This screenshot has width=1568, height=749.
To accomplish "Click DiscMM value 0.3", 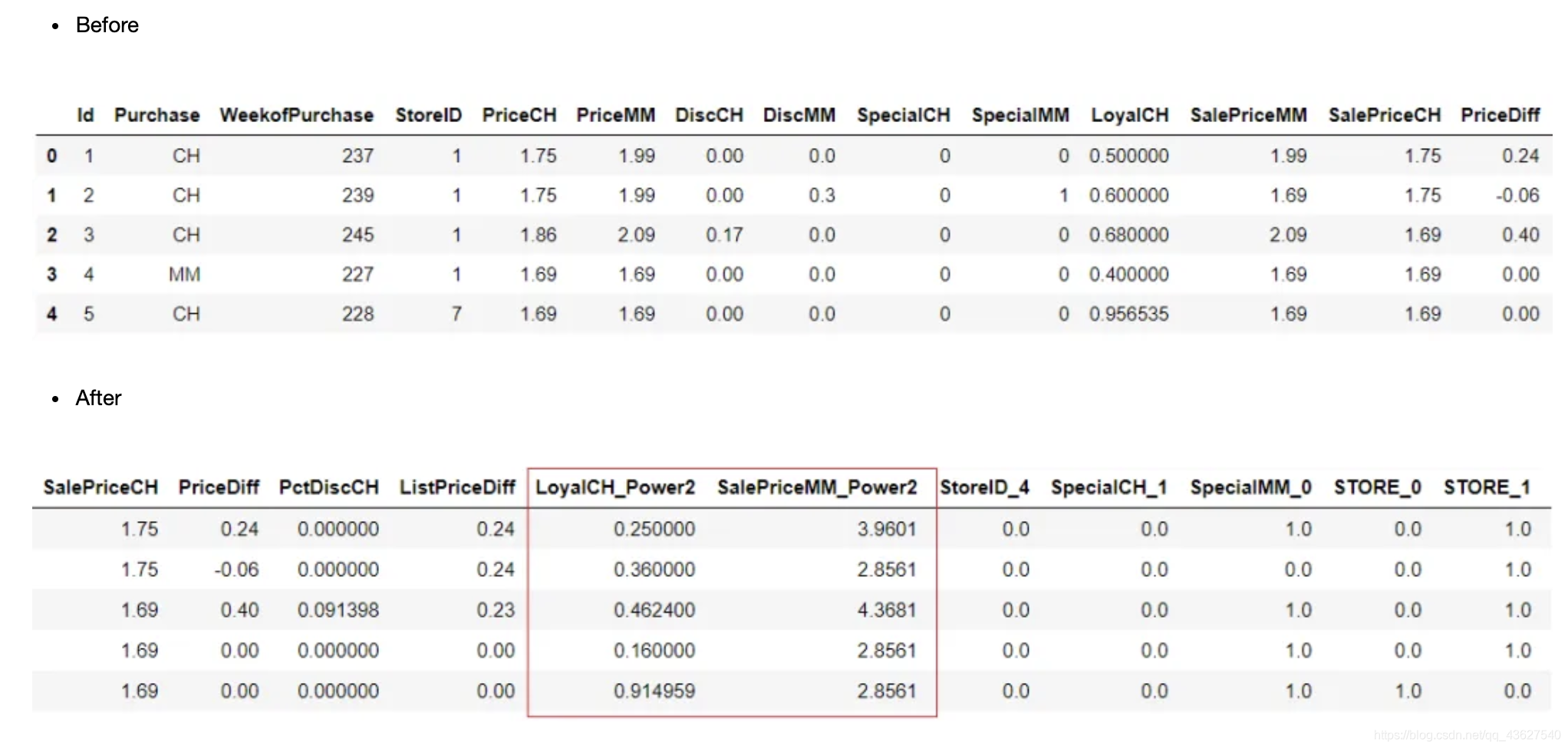I will (822, 196).
